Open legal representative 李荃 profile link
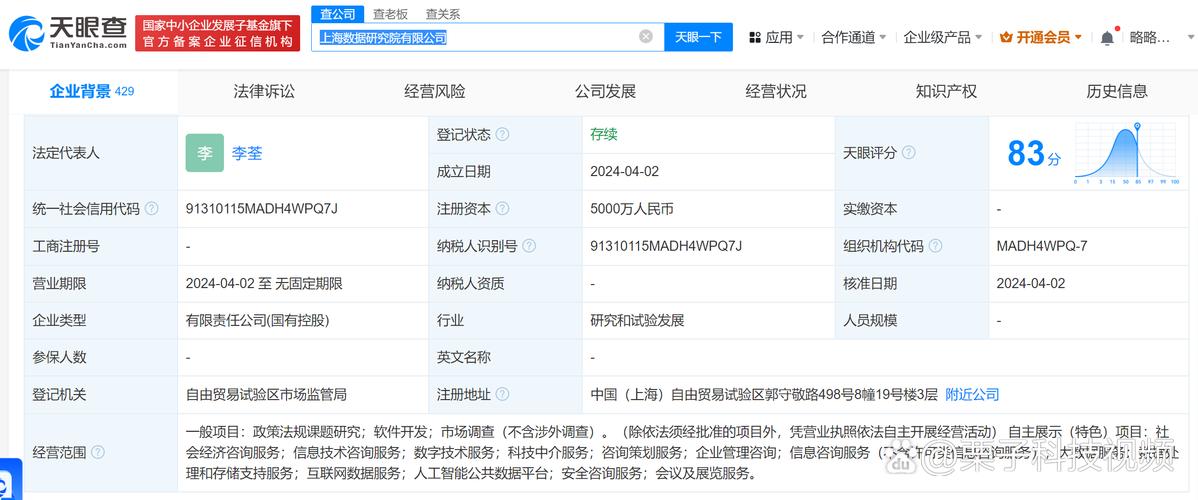 point(247,153)
